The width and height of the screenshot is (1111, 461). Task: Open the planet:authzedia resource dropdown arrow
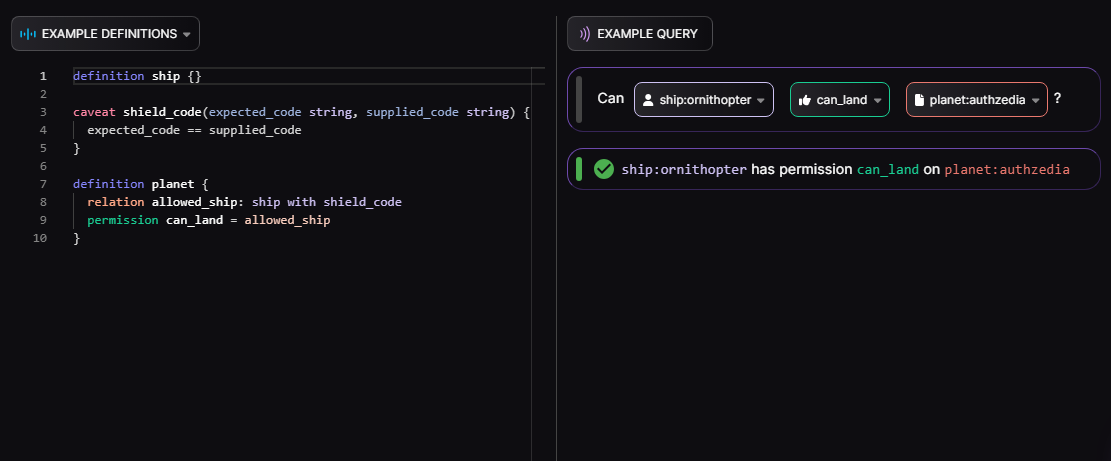(1036, 101)
